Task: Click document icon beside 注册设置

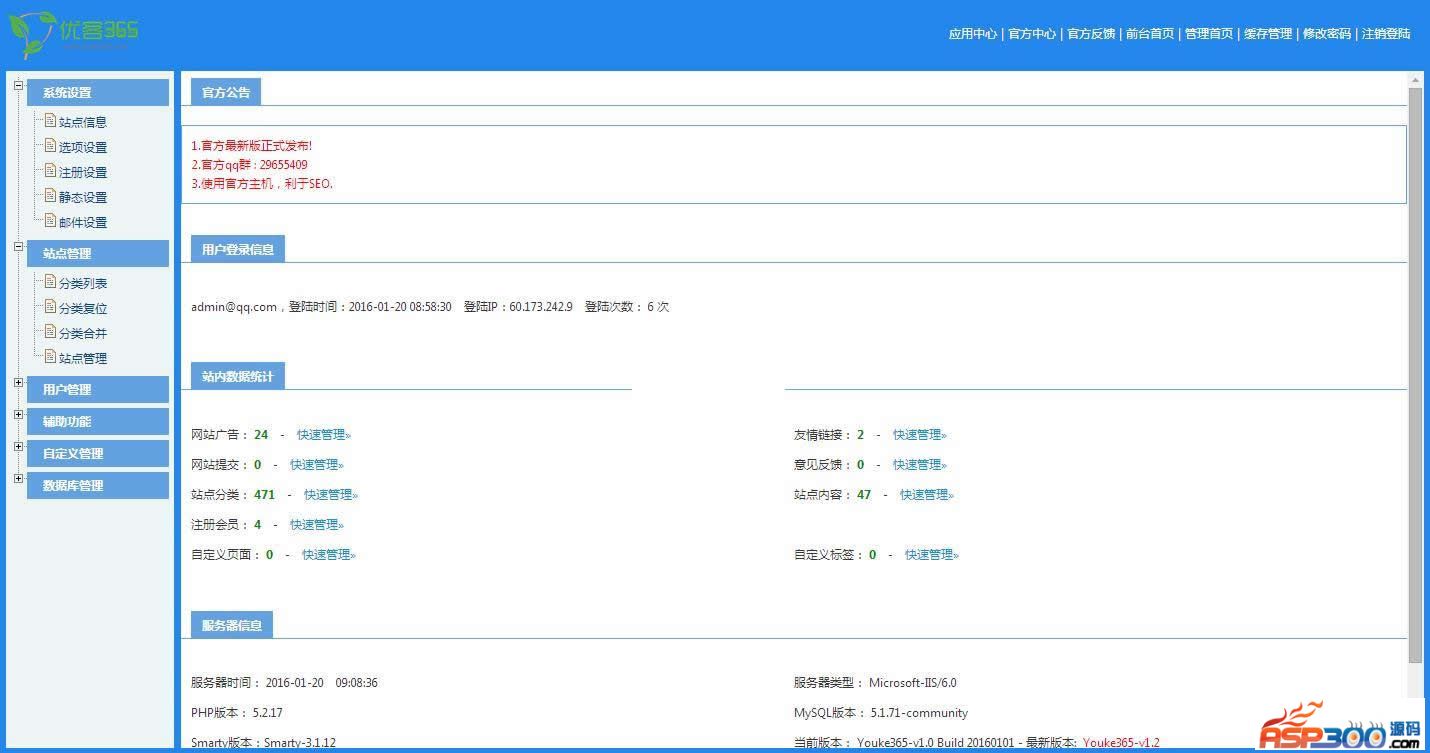Action: point(50,170)
